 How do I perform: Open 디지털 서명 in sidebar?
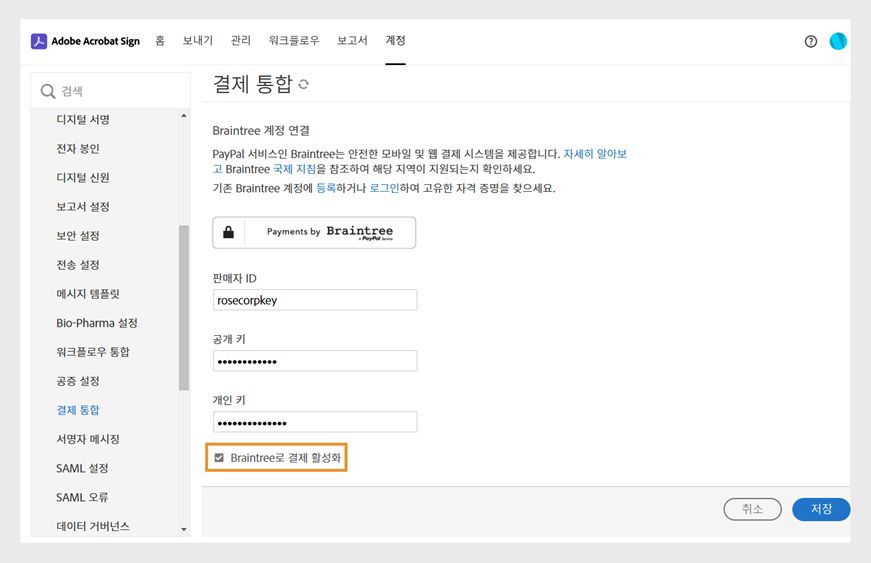pos(83,119)
